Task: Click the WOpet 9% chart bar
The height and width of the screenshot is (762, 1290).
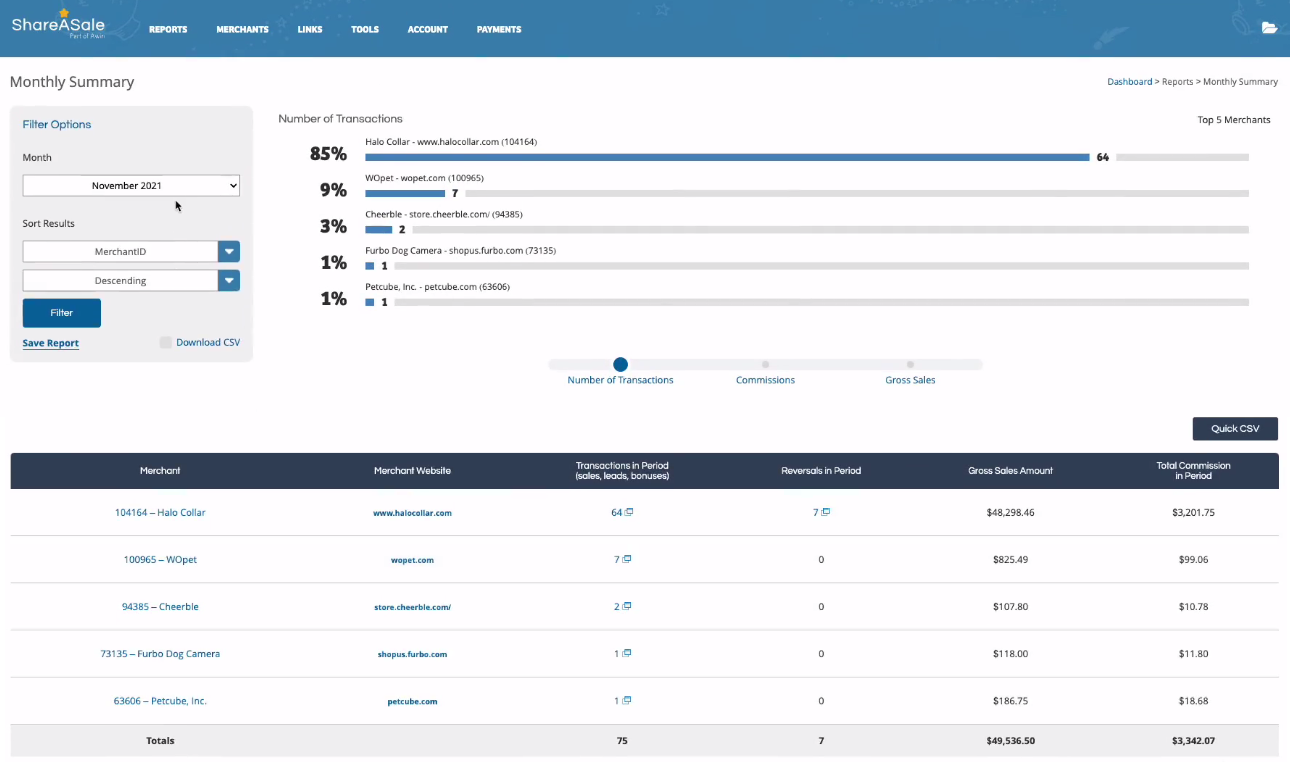Action: point(405,193)
